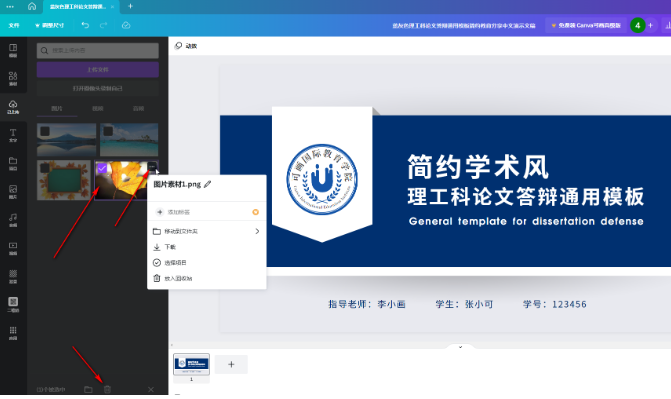Open the Audio panel in sidebar
Image resolution: width=671 pixels, height=399 pixels.
(x=13, y=220)
